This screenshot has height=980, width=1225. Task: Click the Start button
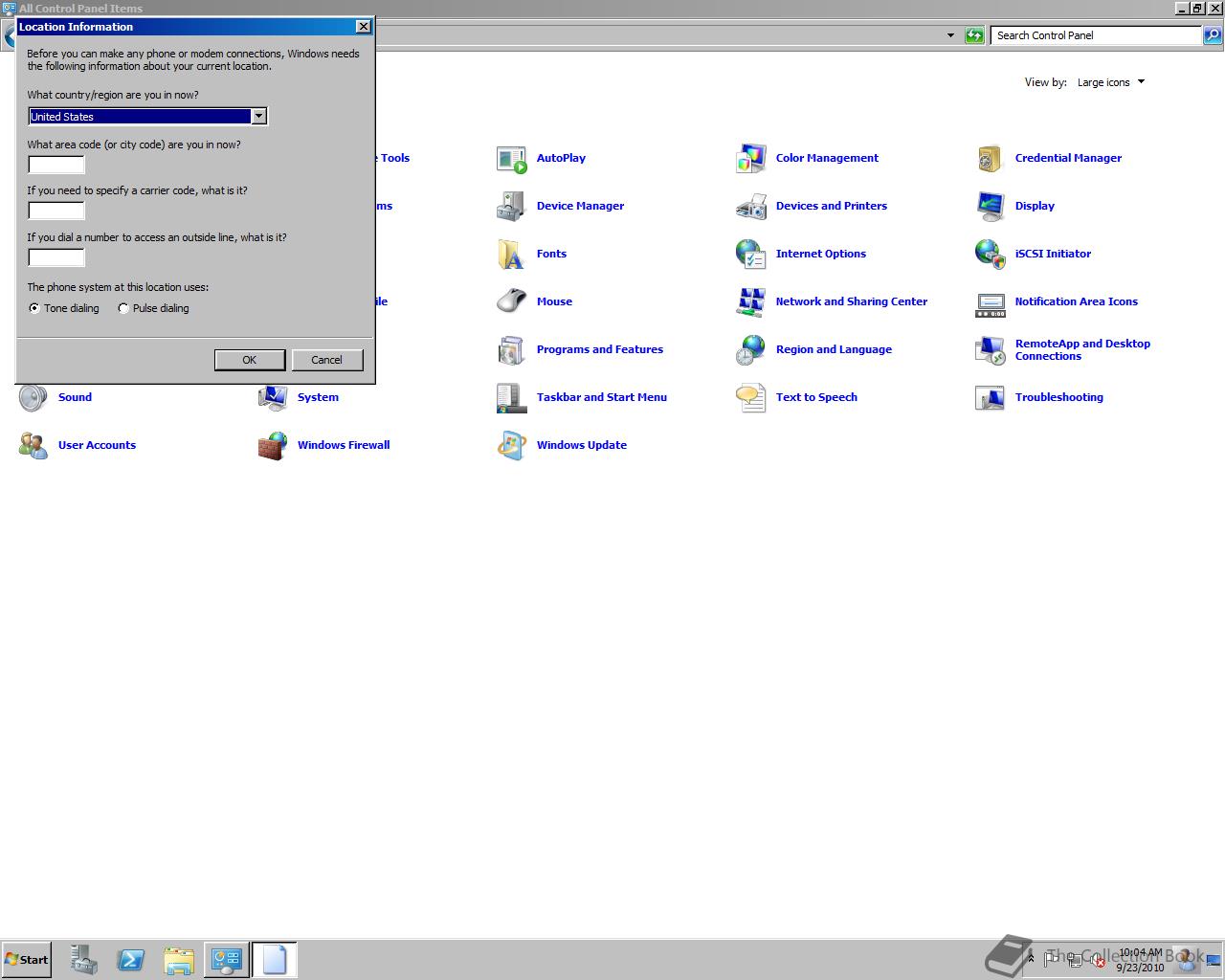(26, 959)
